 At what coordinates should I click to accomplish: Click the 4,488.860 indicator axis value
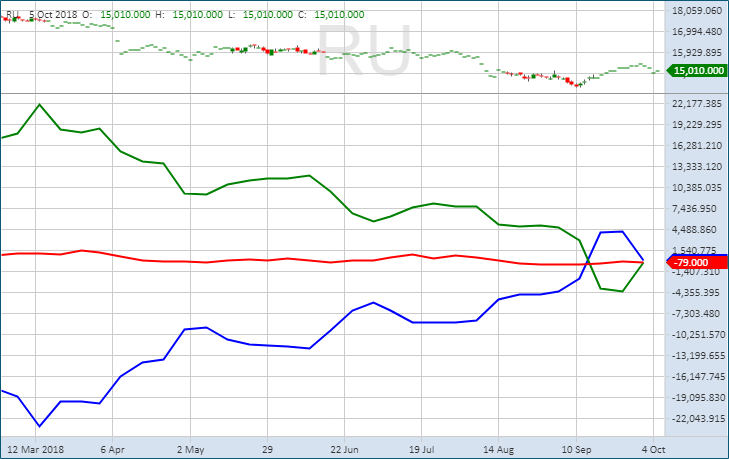click(x=695, y=229)
